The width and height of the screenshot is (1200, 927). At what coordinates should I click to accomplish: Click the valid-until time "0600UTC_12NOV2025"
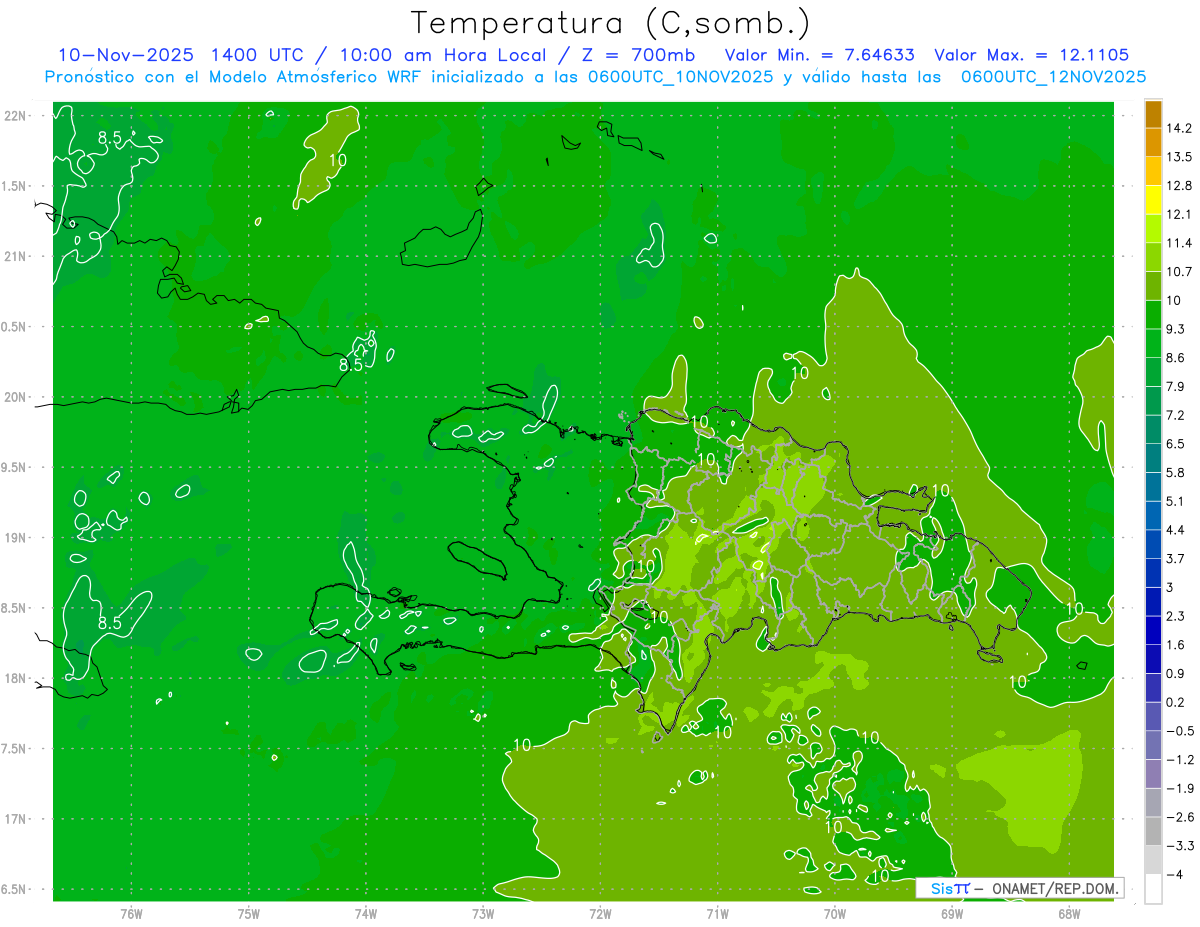coord(1053,77)
